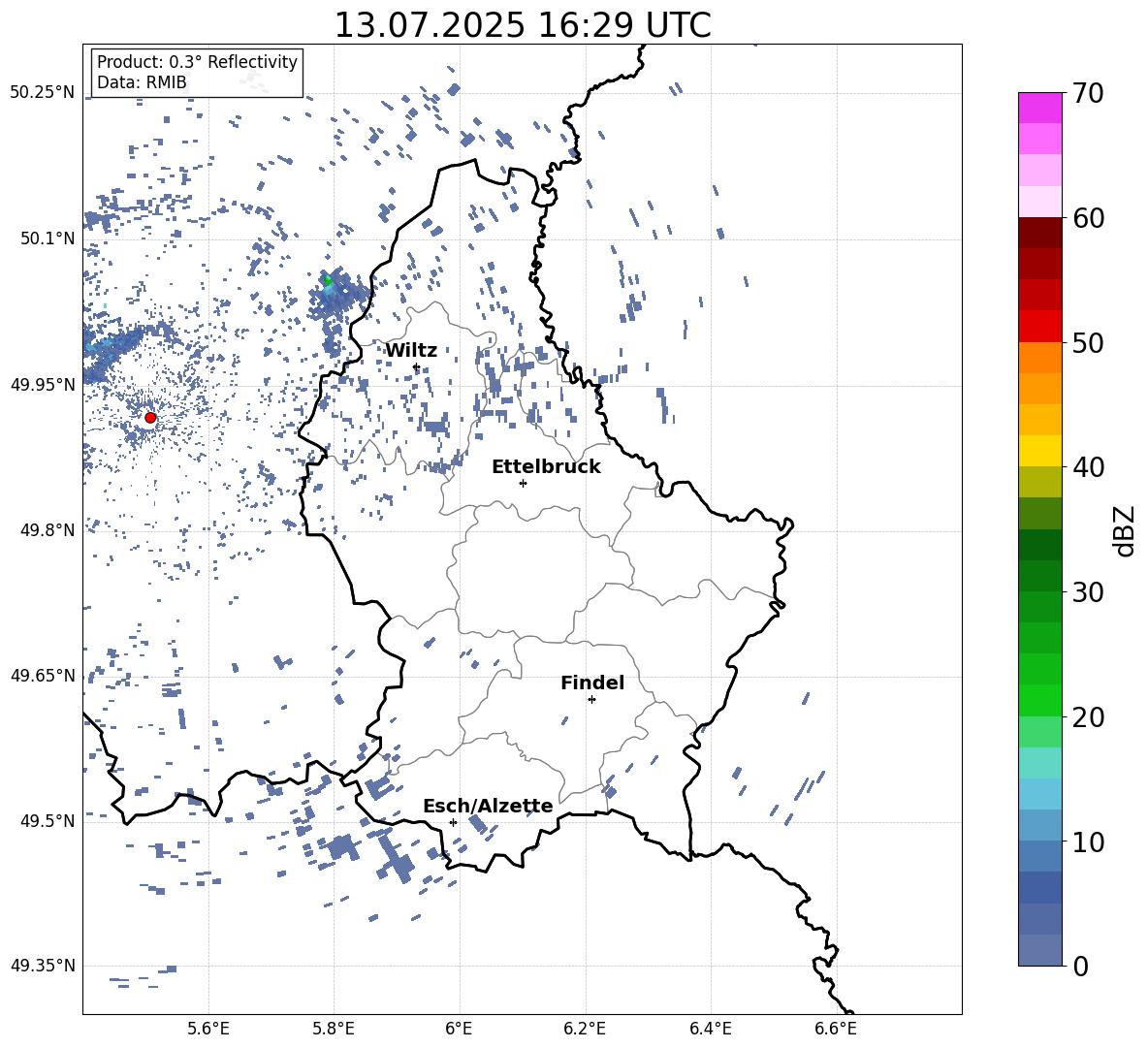
Task: Select the Wiltz label text
Action: [411, 351]
